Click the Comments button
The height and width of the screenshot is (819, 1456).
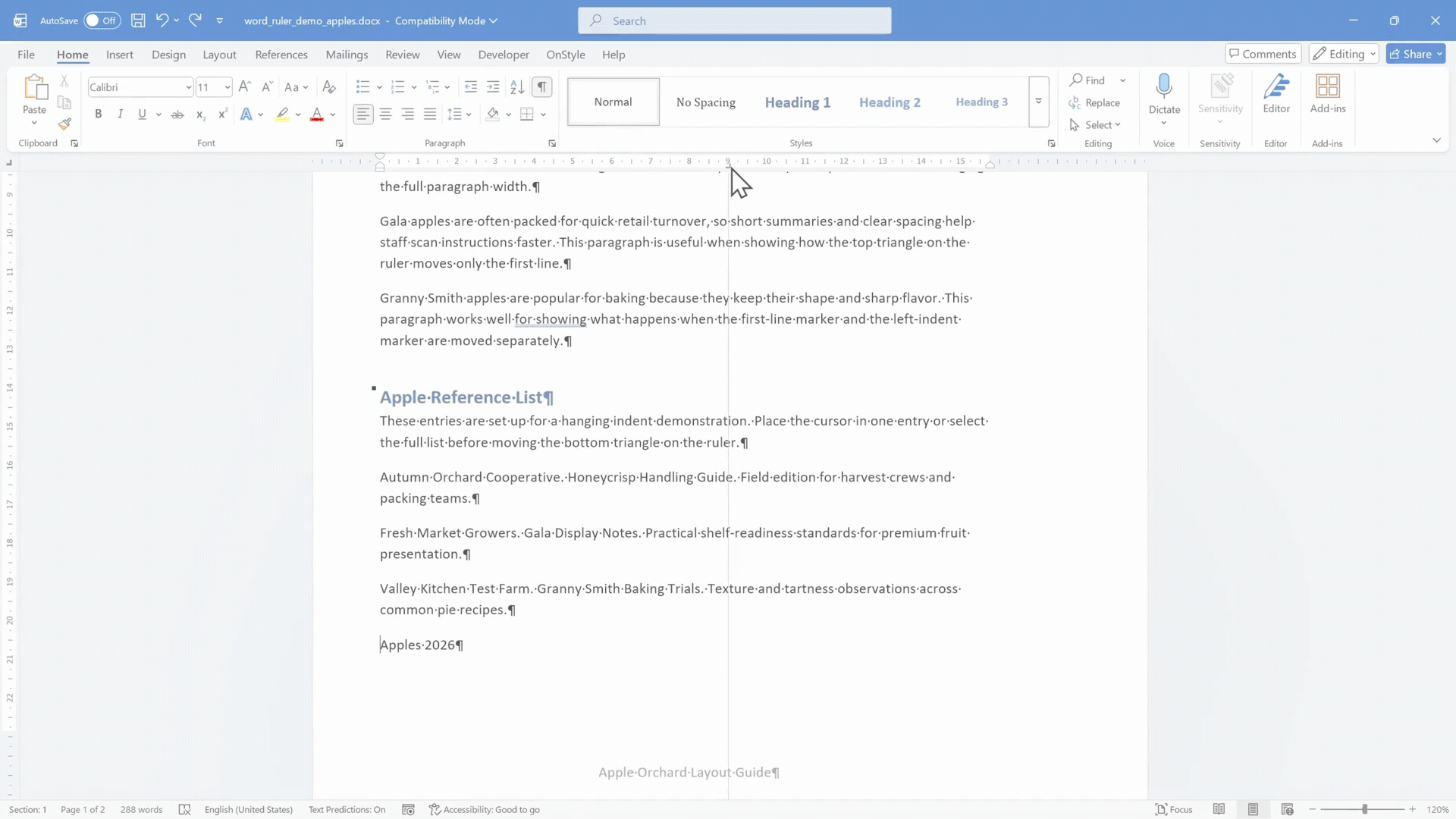pyautogui.click(x=1263, y=54)
